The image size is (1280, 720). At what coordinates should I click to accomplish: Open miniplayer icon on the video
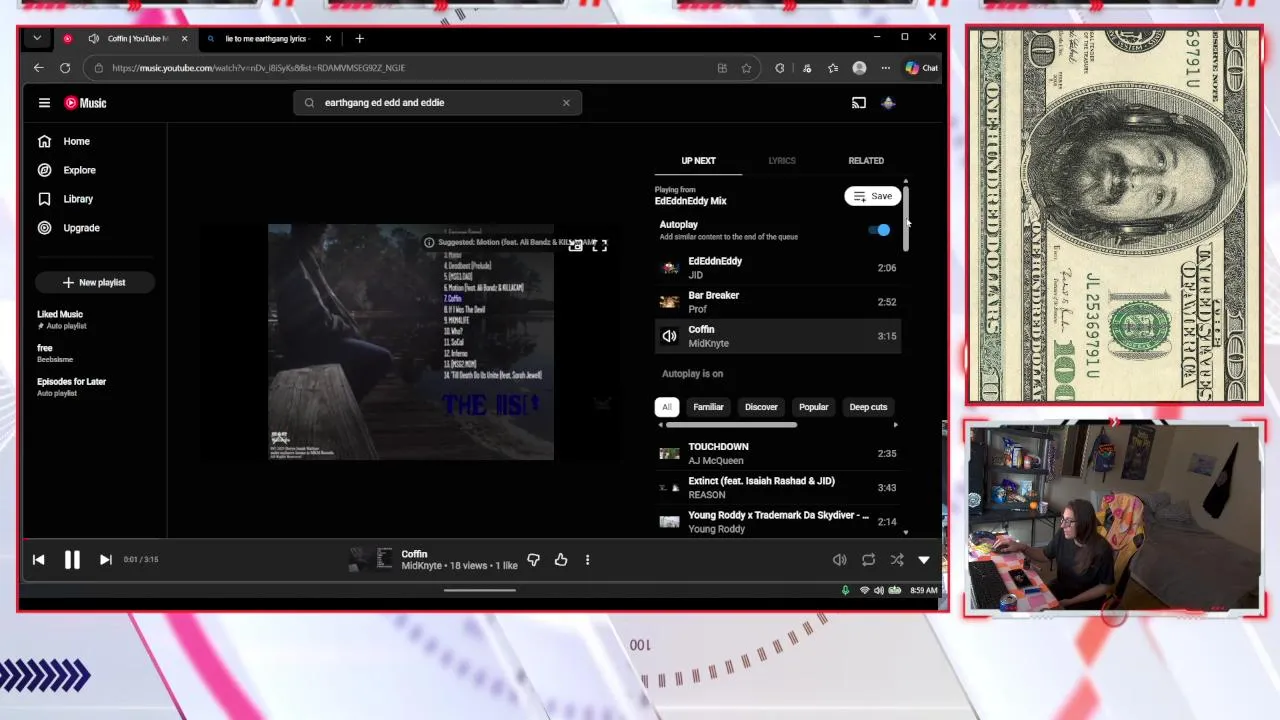(575, 245)
